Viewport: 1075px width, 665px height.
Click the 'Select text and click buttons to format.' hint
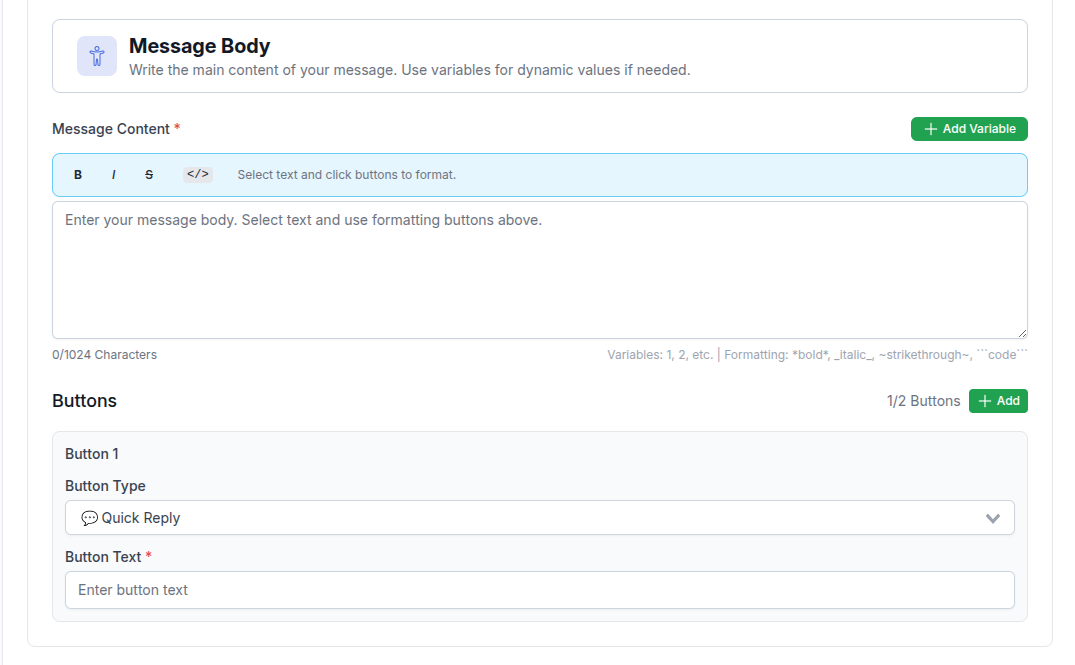346,175
